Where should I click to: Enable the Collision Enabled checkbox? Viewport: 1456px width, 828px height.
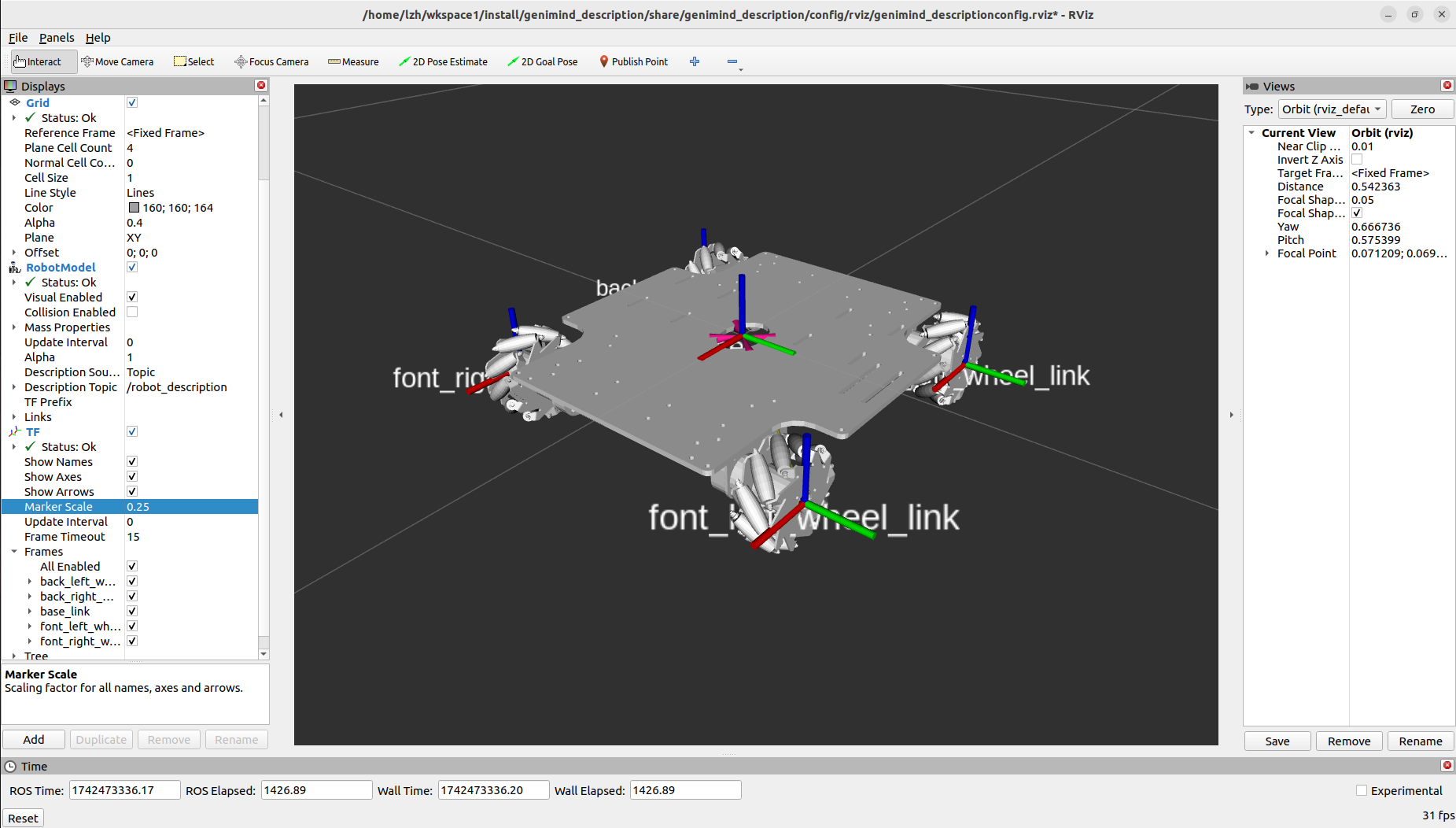(x=132, y=312)
